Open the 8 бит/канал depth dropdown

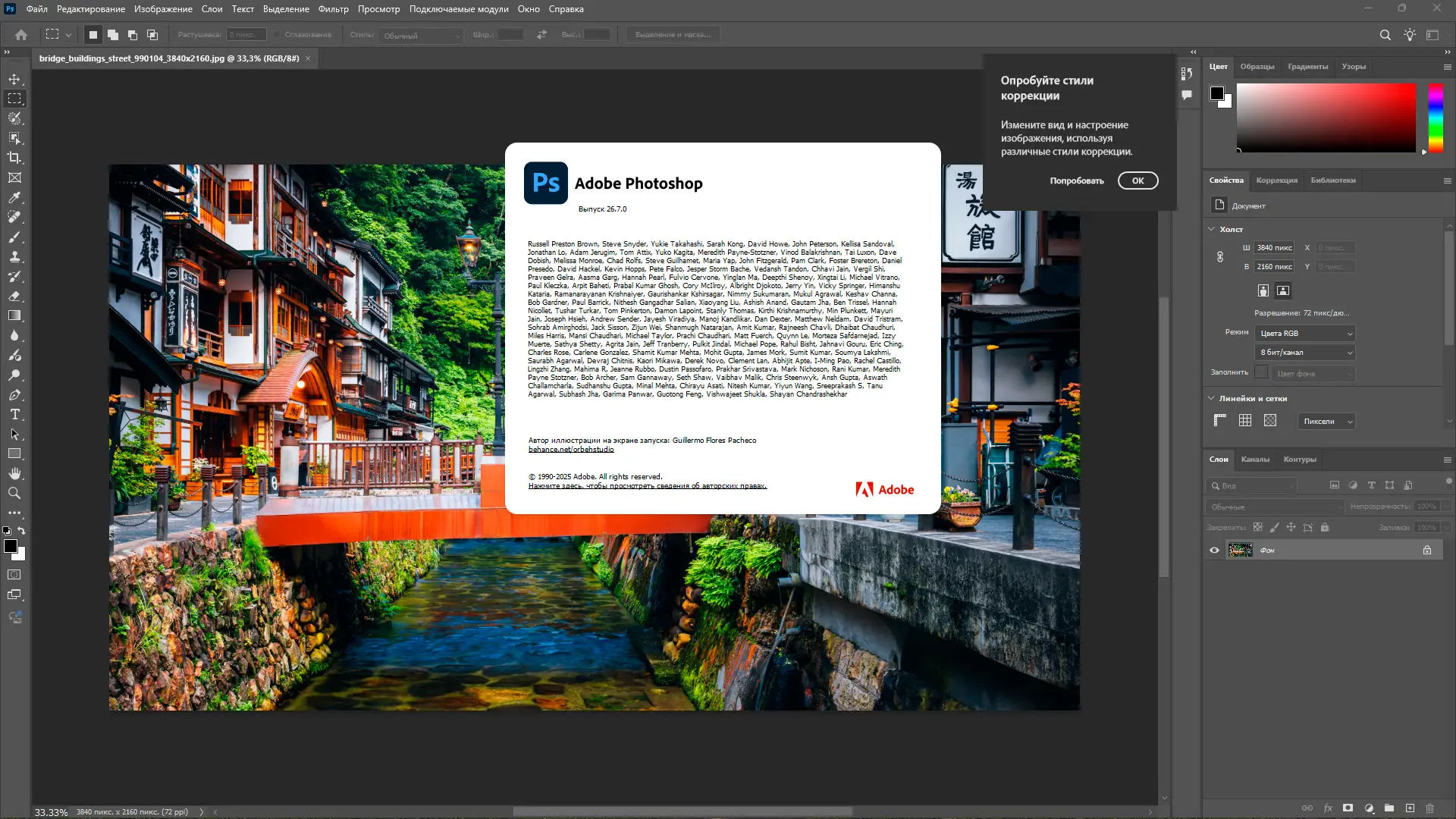pos(1305,352)
